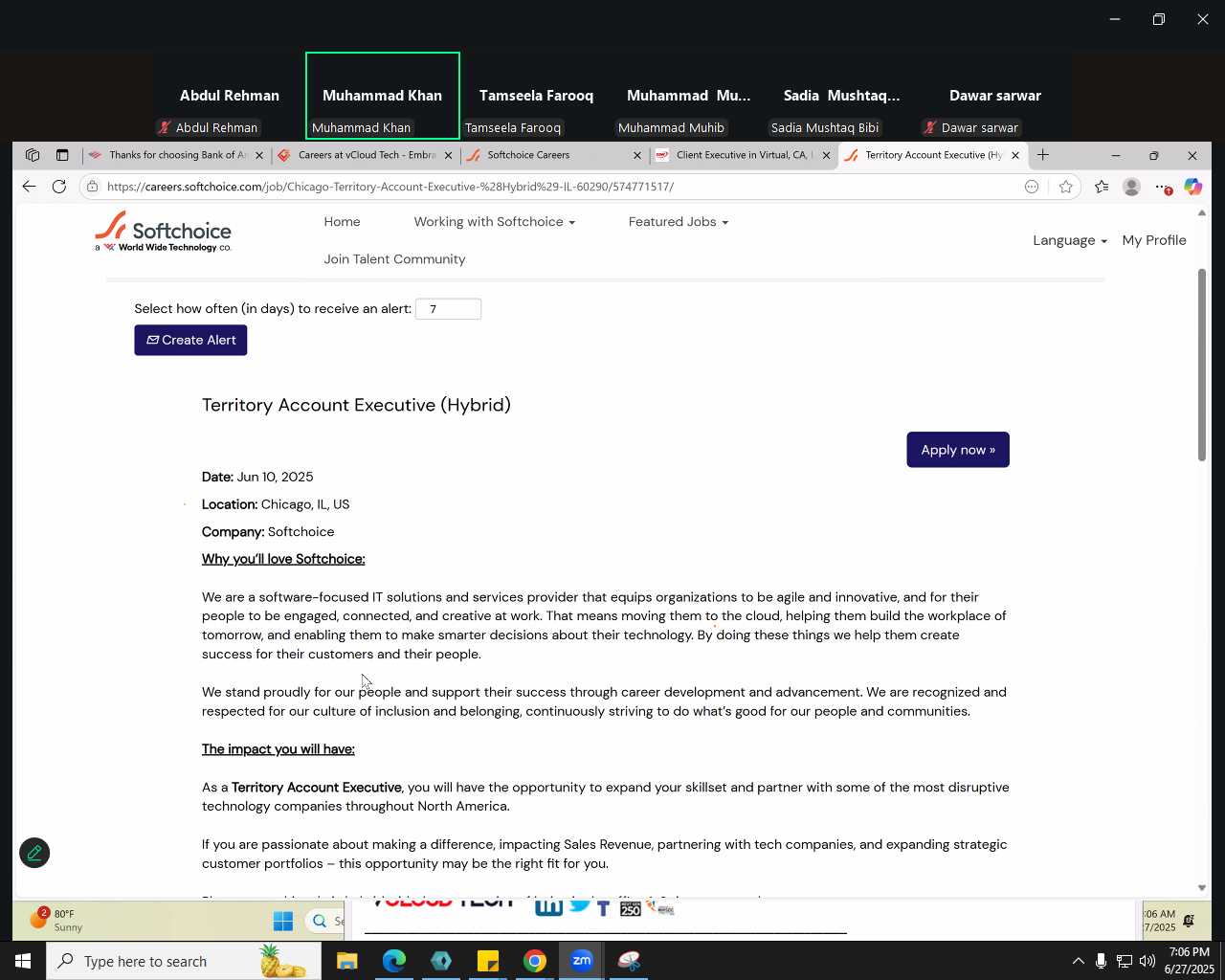Viewport: 1225px width, 980px height.
Task: Show hidden system tray icons
Action: click(1078, 961)
